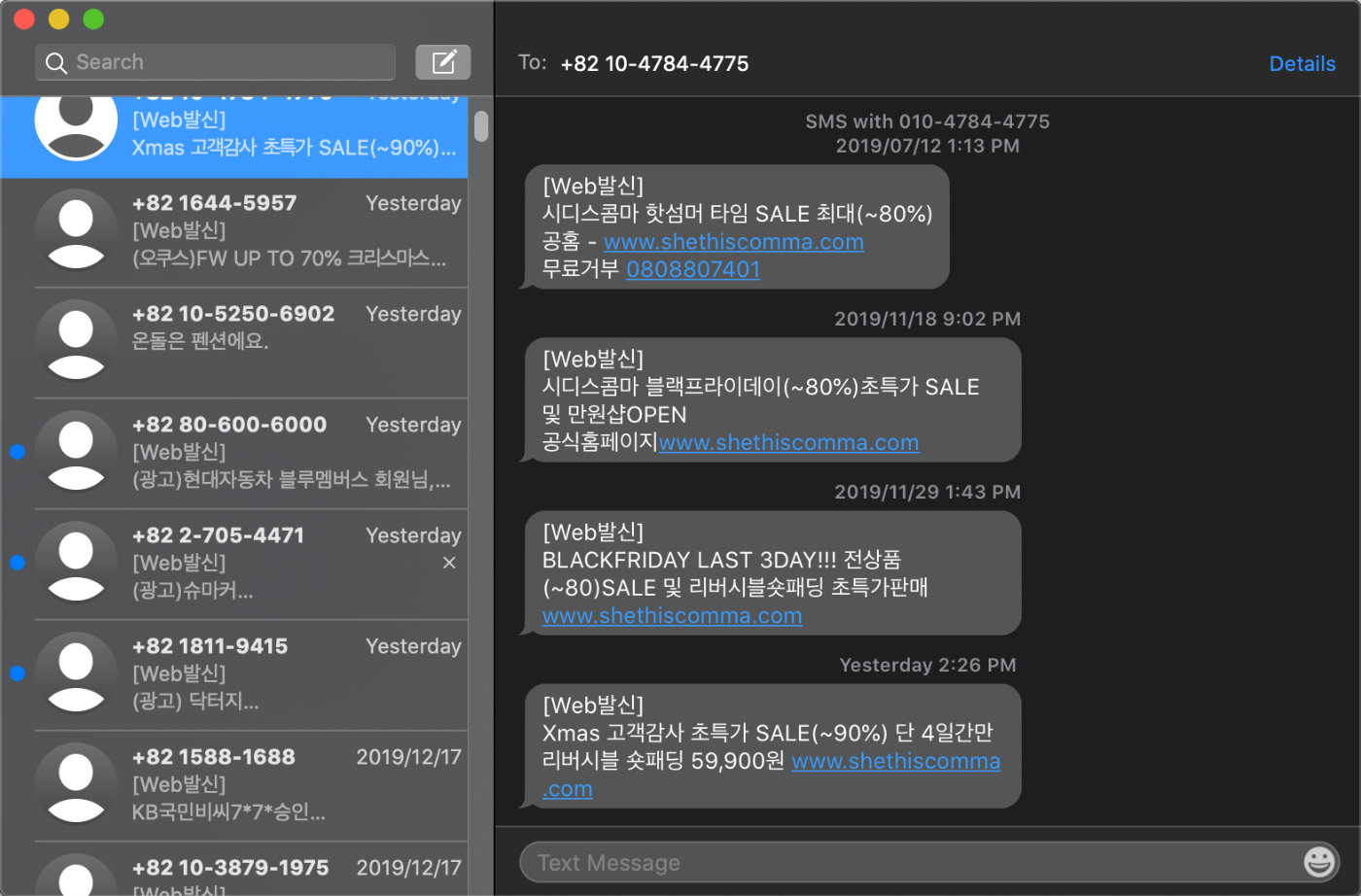This screenshot has height=896, width=1361.
Task: Open the KB국민비씨 conversation from +82 1588-1688
Action: click(234, 784)
